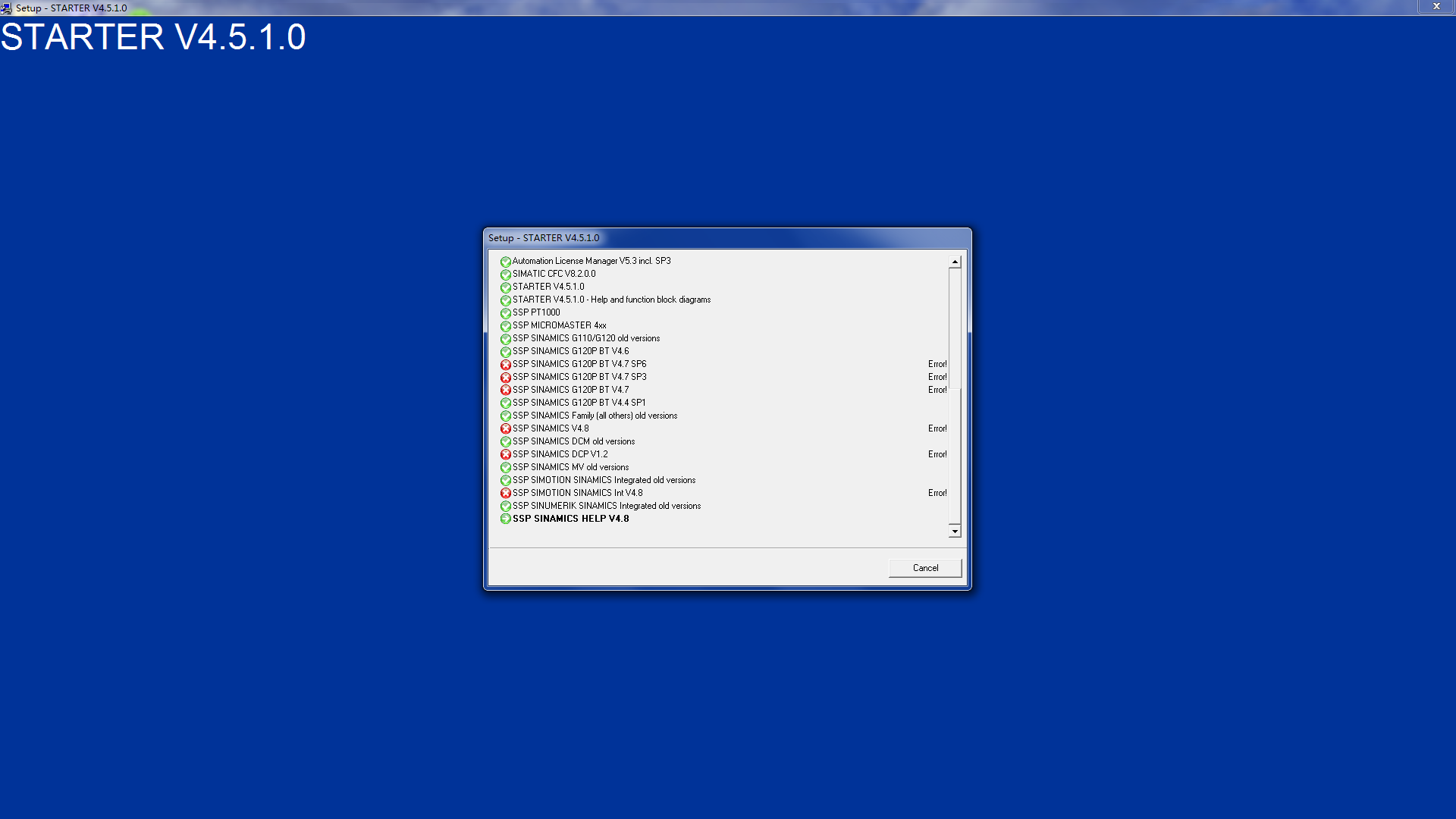The height and width of the screenshot is (819, 1456).
Task: Click green progress icon beside SINAMICS HELP V4.8
Action: coord(505,519)
